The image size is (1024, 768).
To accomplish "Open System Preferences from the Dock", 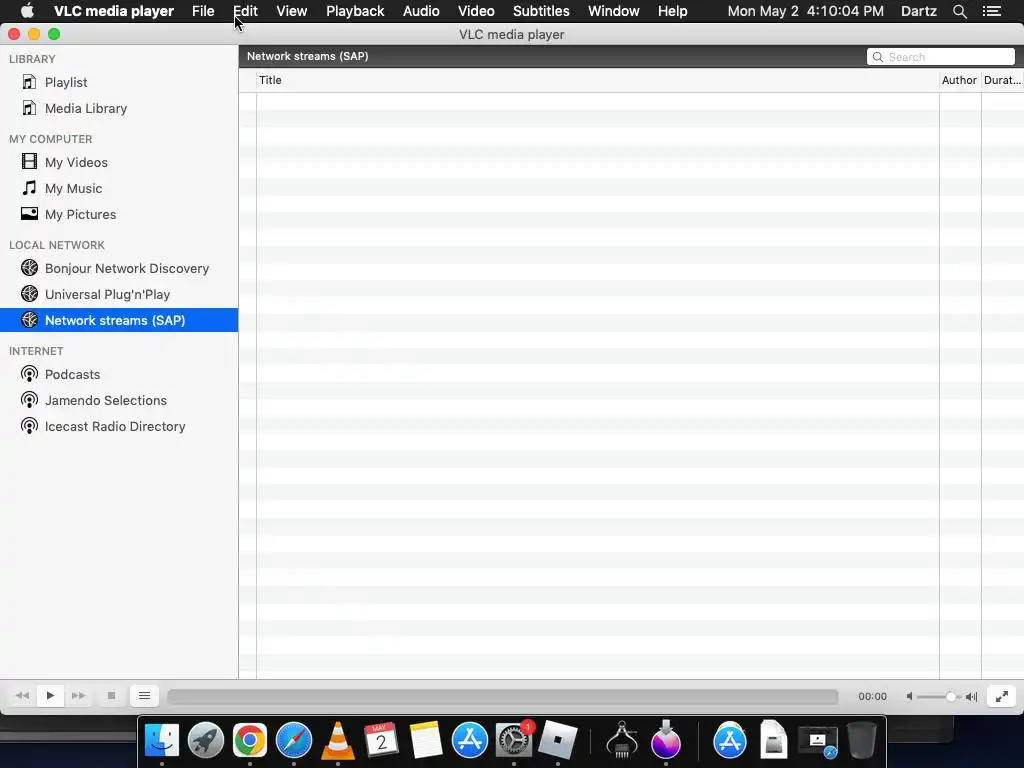I will point(514,741).
